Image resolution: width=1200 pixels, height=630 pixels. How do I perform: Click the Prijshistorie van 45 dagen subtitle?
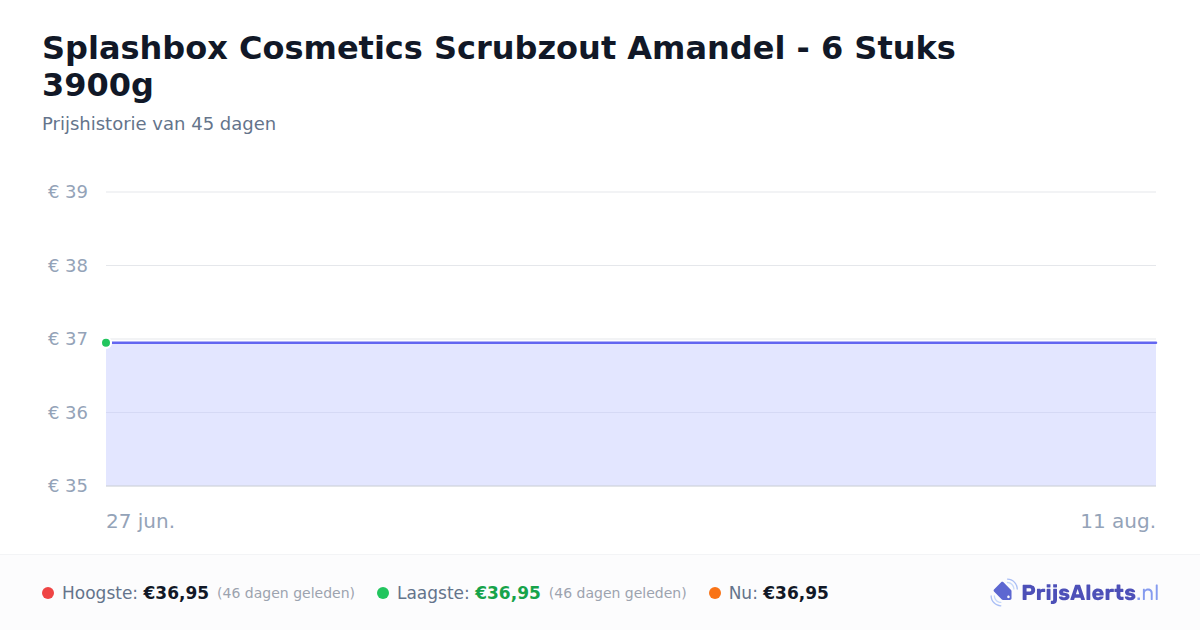[x=159, y=124]
